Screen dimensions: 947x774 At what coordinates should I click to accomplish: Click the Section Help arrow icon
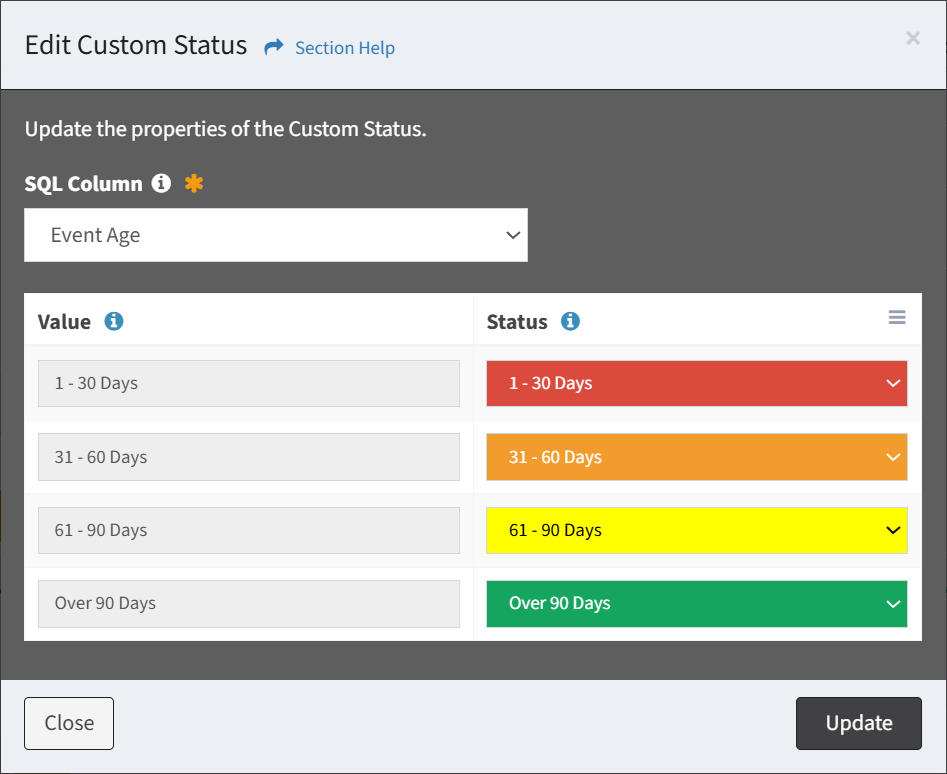tap(274, 46)
